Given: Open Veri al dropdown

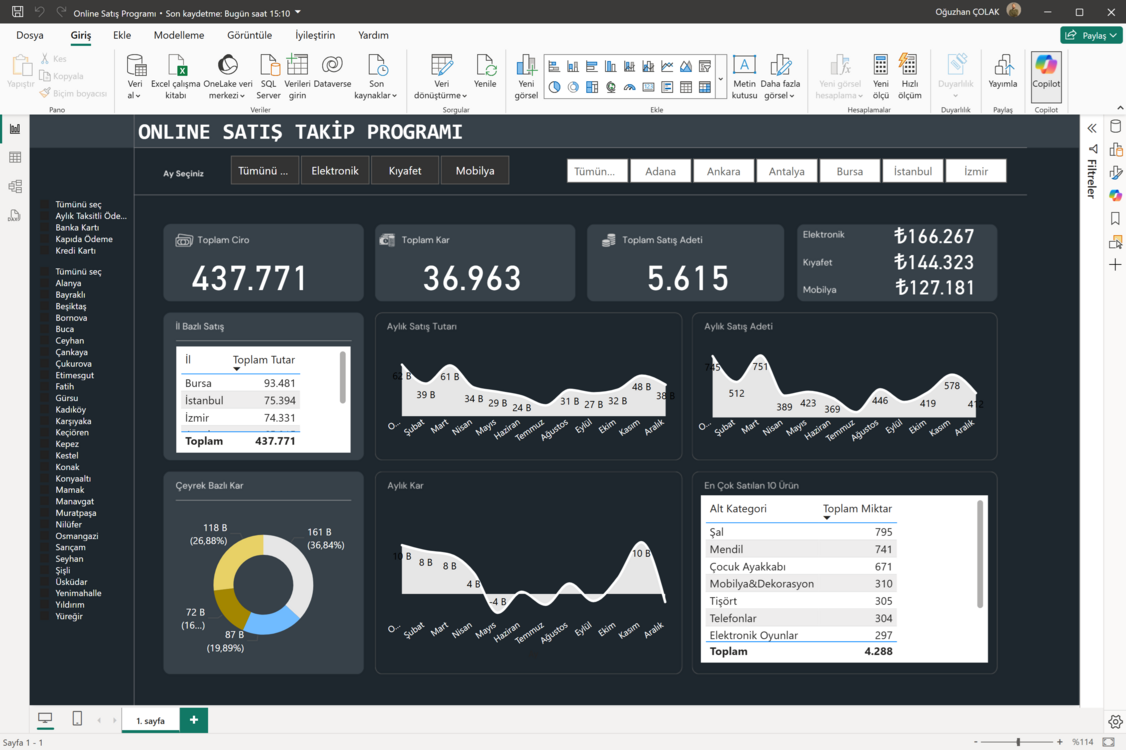Looking at the screenshot, I should coord(134,76).
